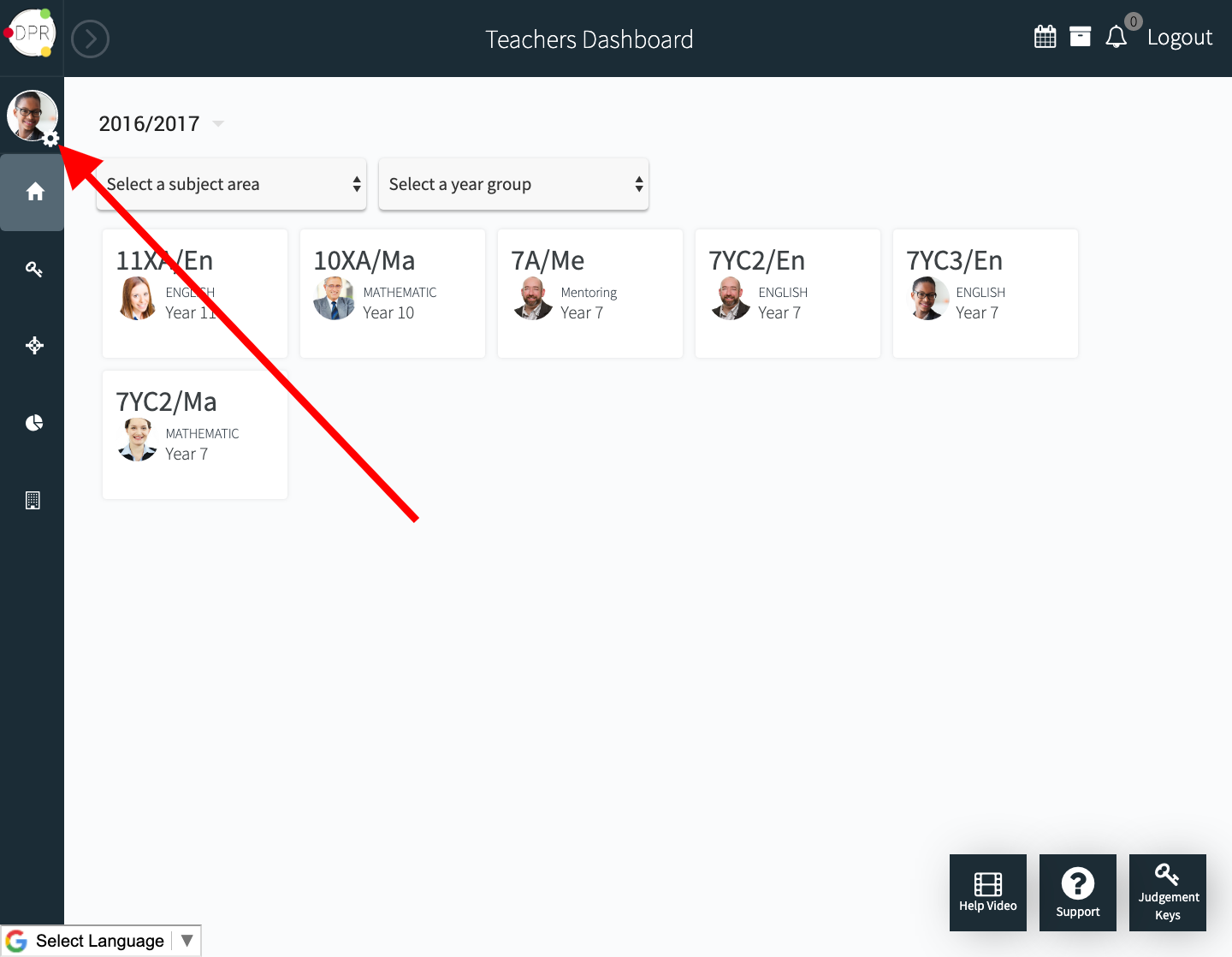
Task: Open the Select a year group dropdown
Action: click(512, 184)
